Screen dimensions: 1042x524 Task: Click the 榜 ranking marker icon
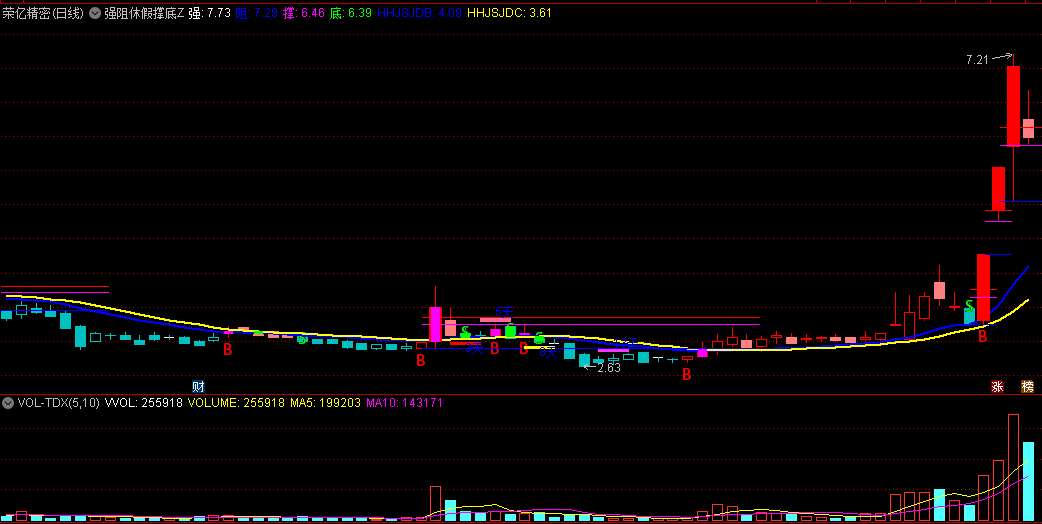(1028, 387)
